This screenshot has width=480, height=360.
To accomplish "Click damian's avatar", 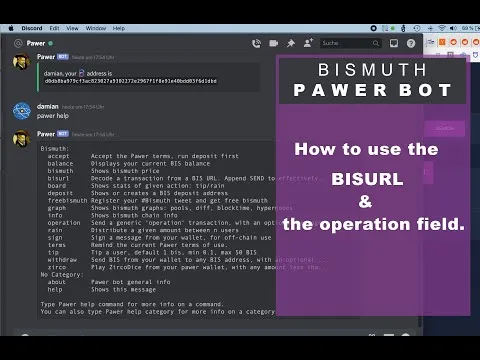I will 22,111.
